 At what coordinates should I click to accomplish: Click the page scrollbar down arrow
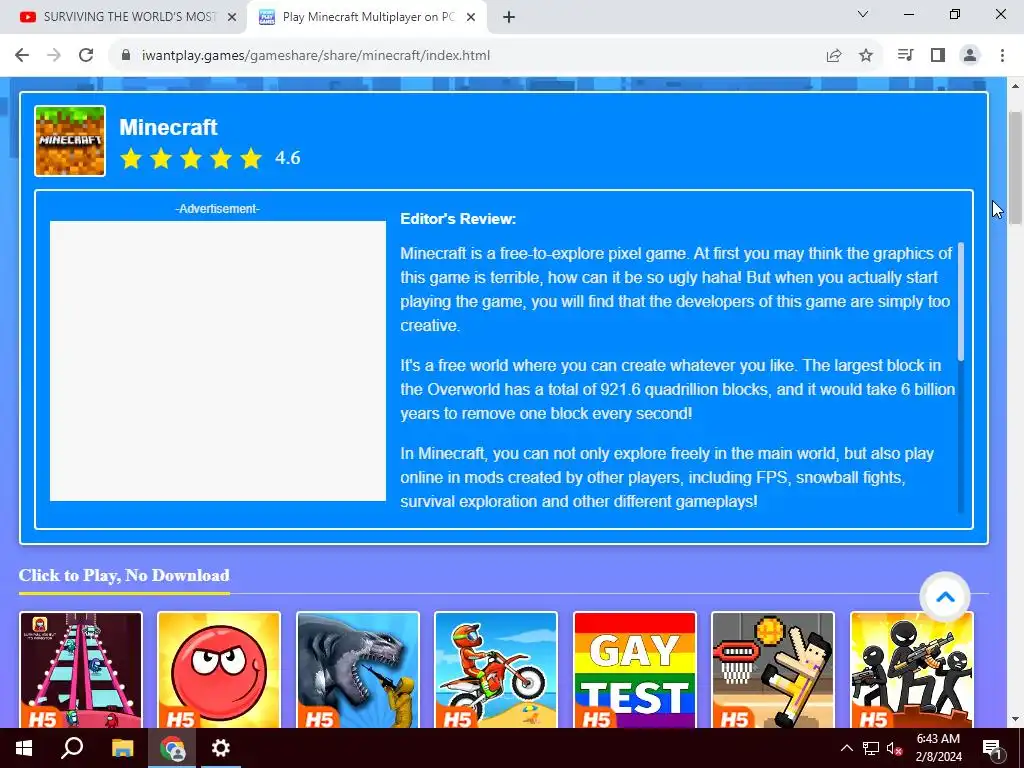(x=1016, y=719)
